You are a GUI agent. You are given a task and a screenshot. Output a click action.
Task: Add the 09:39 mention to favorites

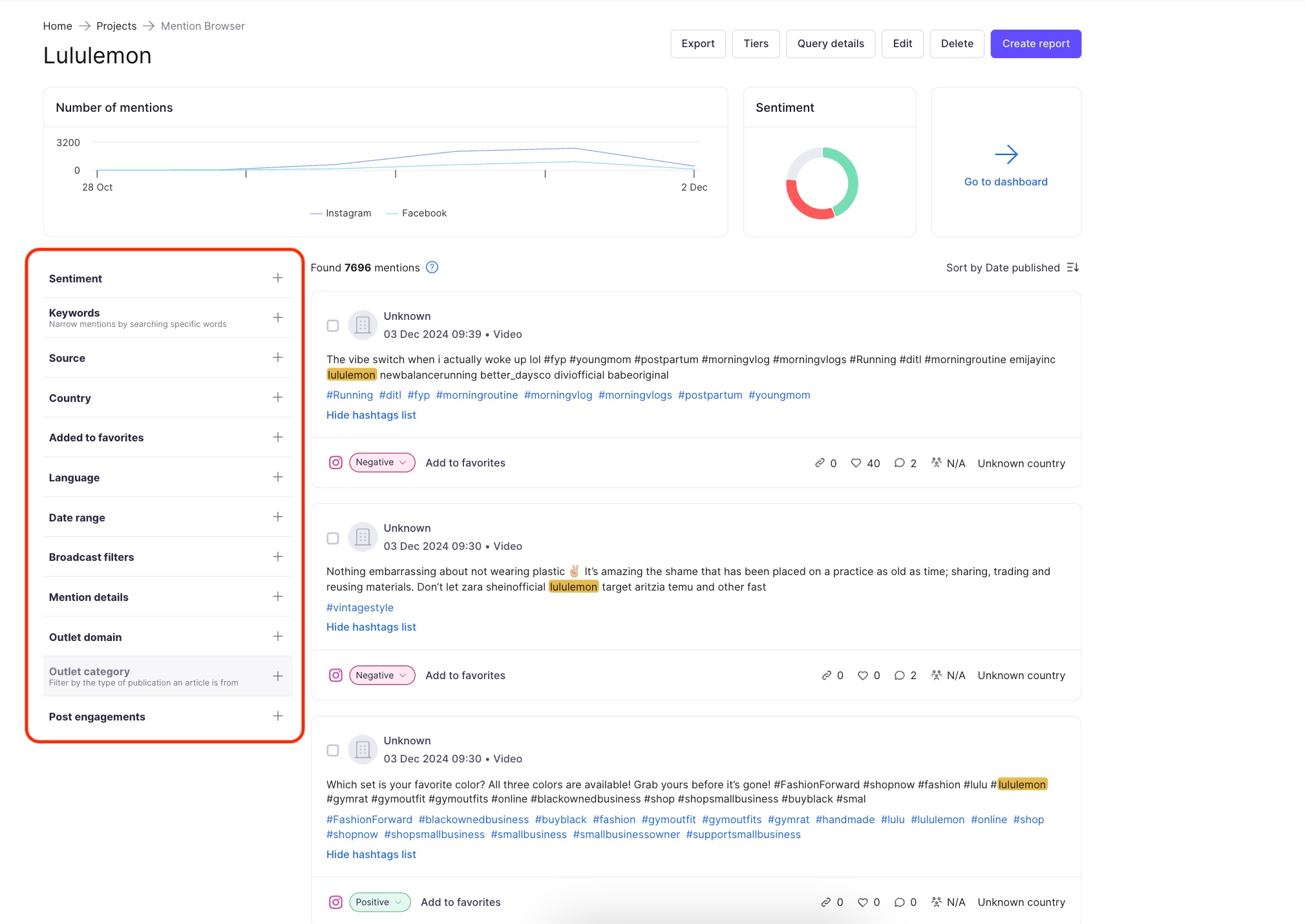coord(465,463)
